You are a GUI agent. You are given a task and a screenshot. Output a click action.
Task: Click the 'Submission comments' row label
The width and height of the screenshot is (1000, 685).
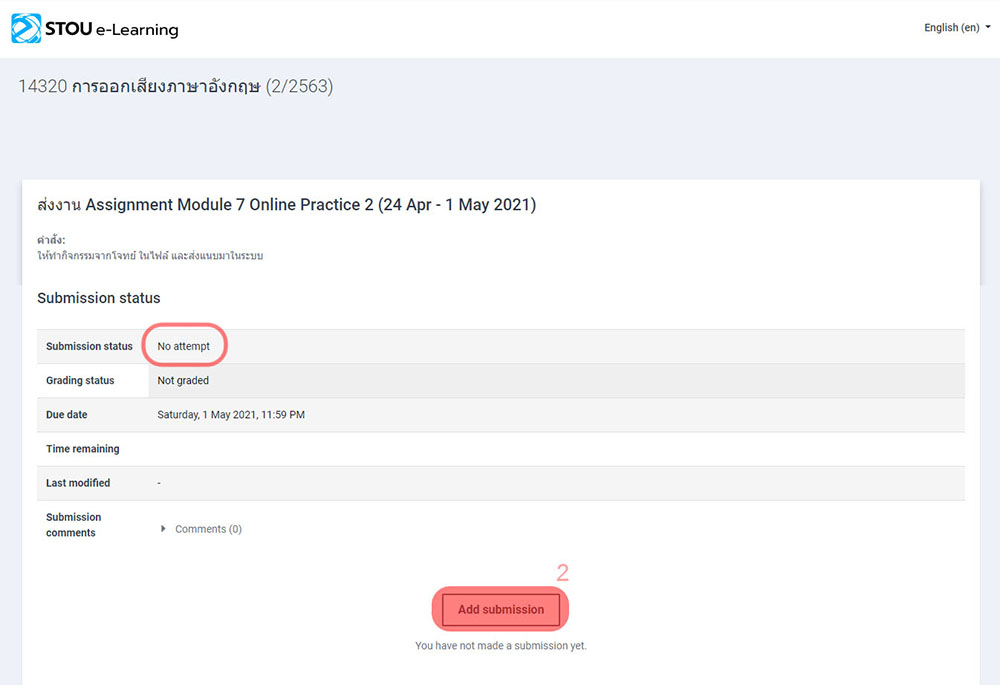(x=73, y=525)
